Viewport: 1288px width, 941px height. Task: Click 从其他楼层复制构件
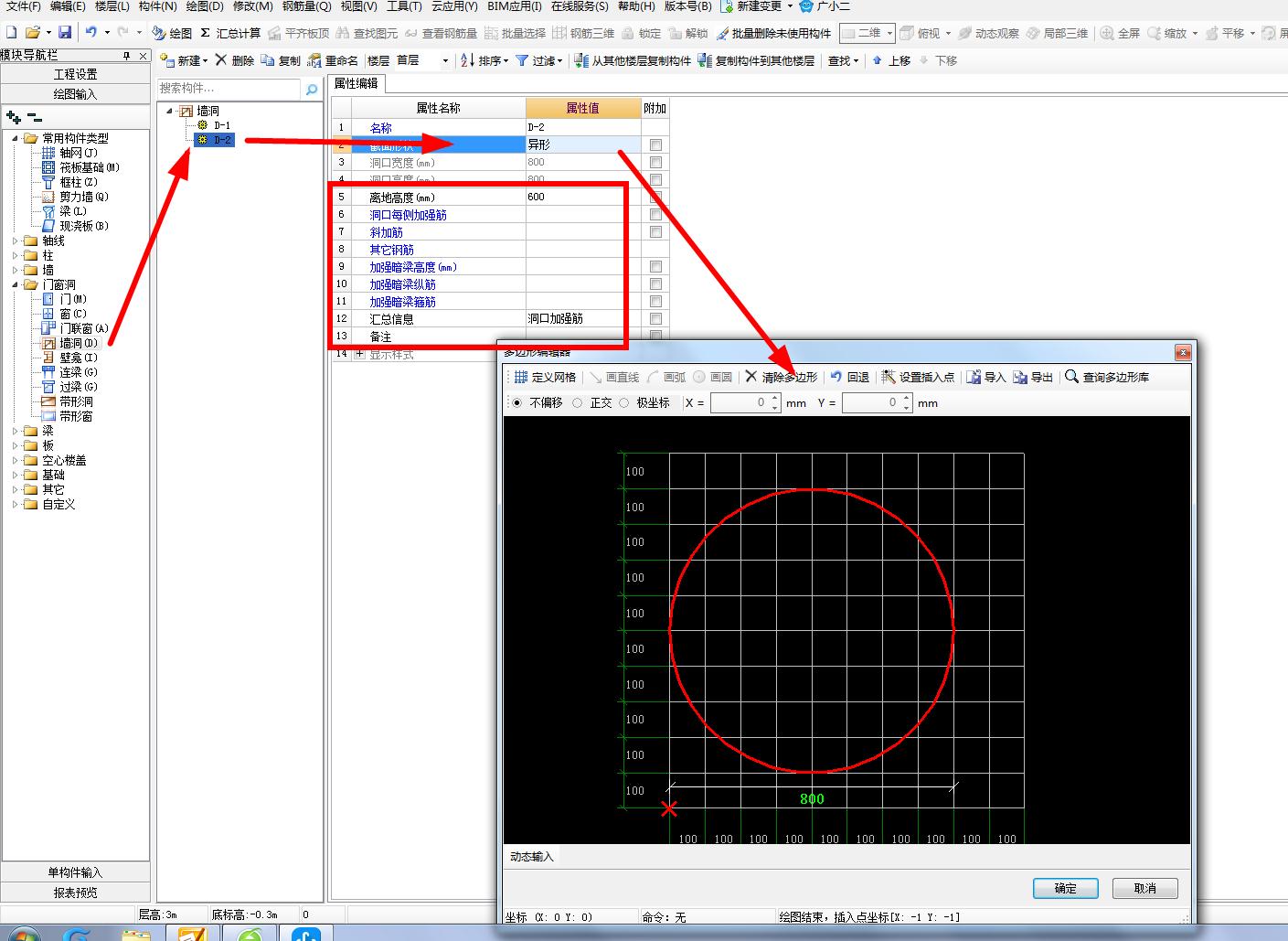633,60
